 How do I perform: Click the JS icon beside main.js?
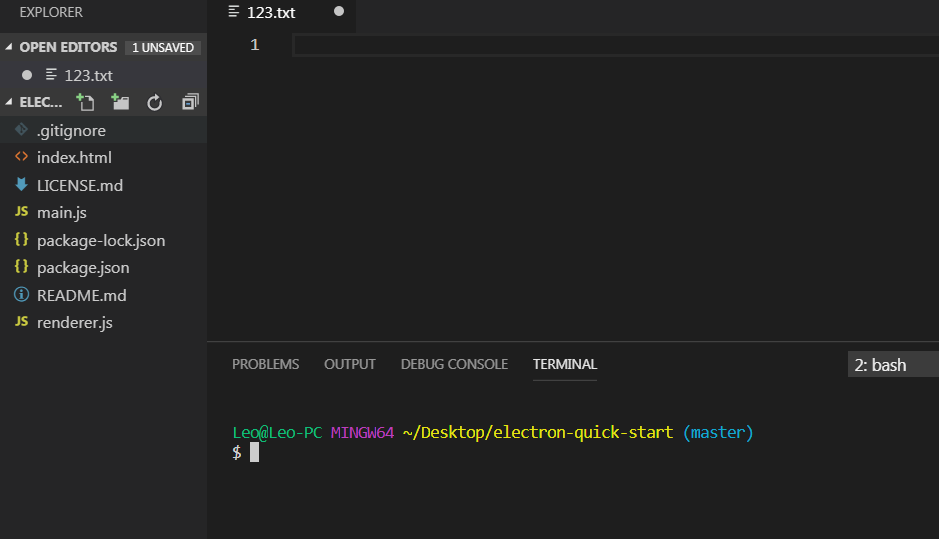[22, 211]
